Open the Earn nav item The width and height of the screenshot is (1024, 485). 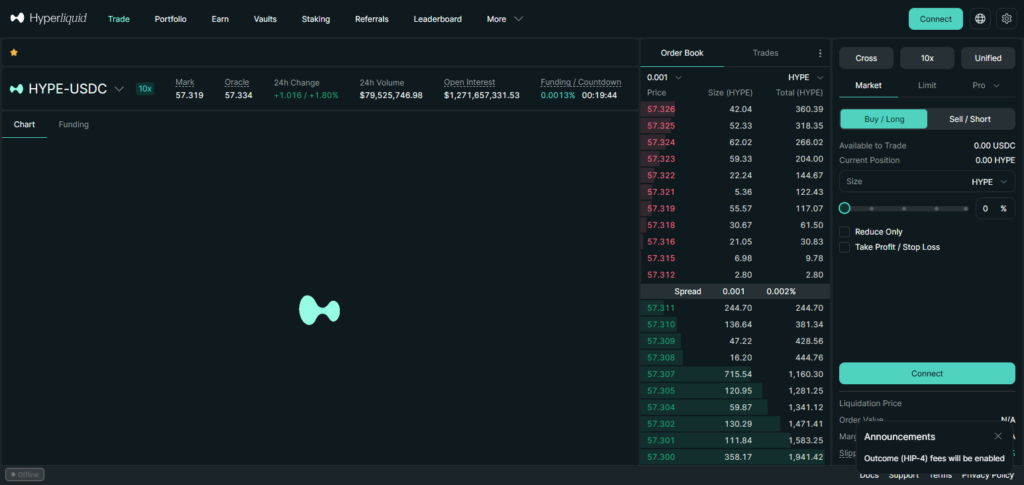(x=220, y=19)
